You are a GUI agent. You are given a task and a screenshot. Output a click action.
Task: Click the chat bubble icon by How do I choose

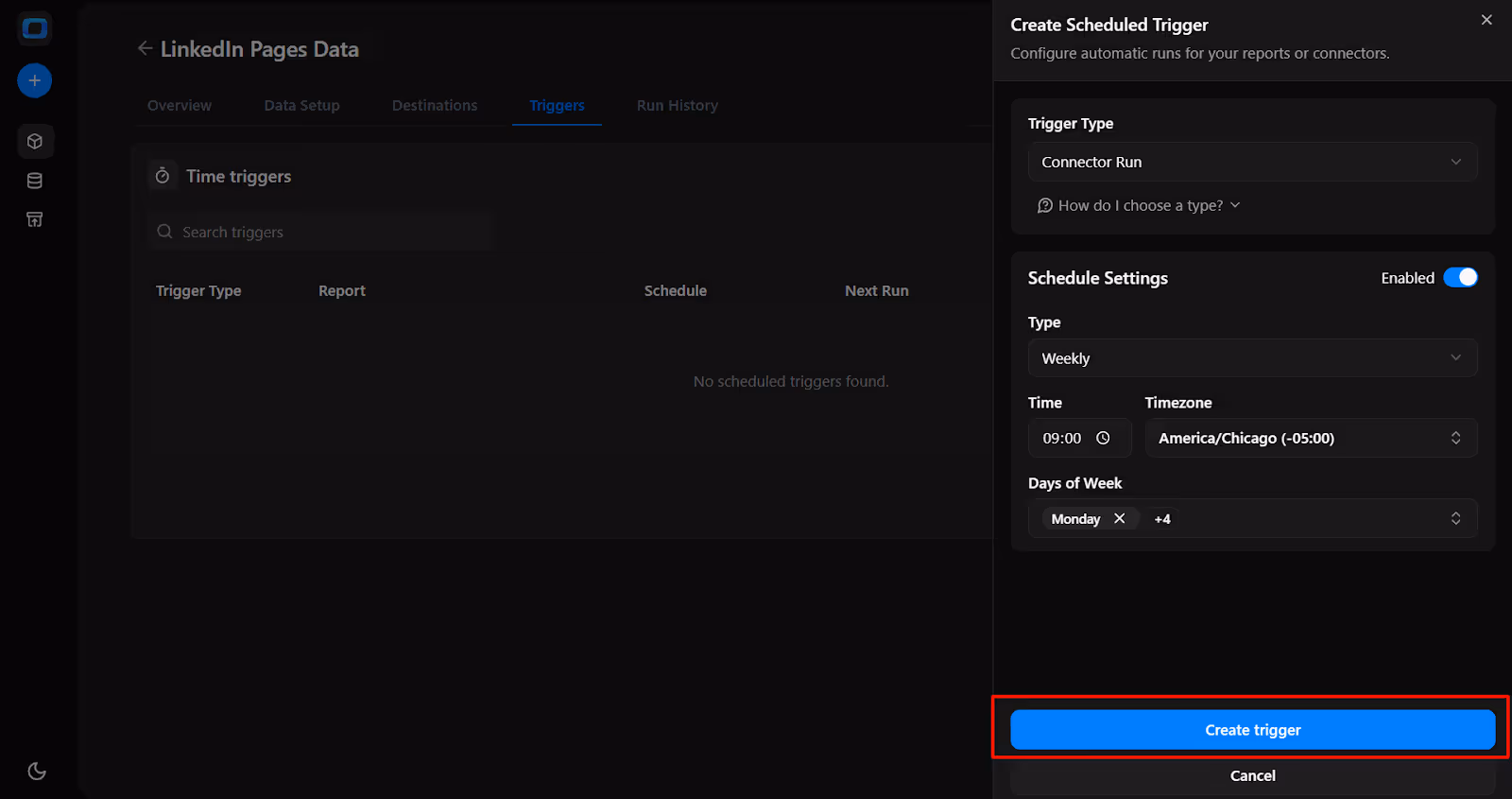tap(1044, 205)
